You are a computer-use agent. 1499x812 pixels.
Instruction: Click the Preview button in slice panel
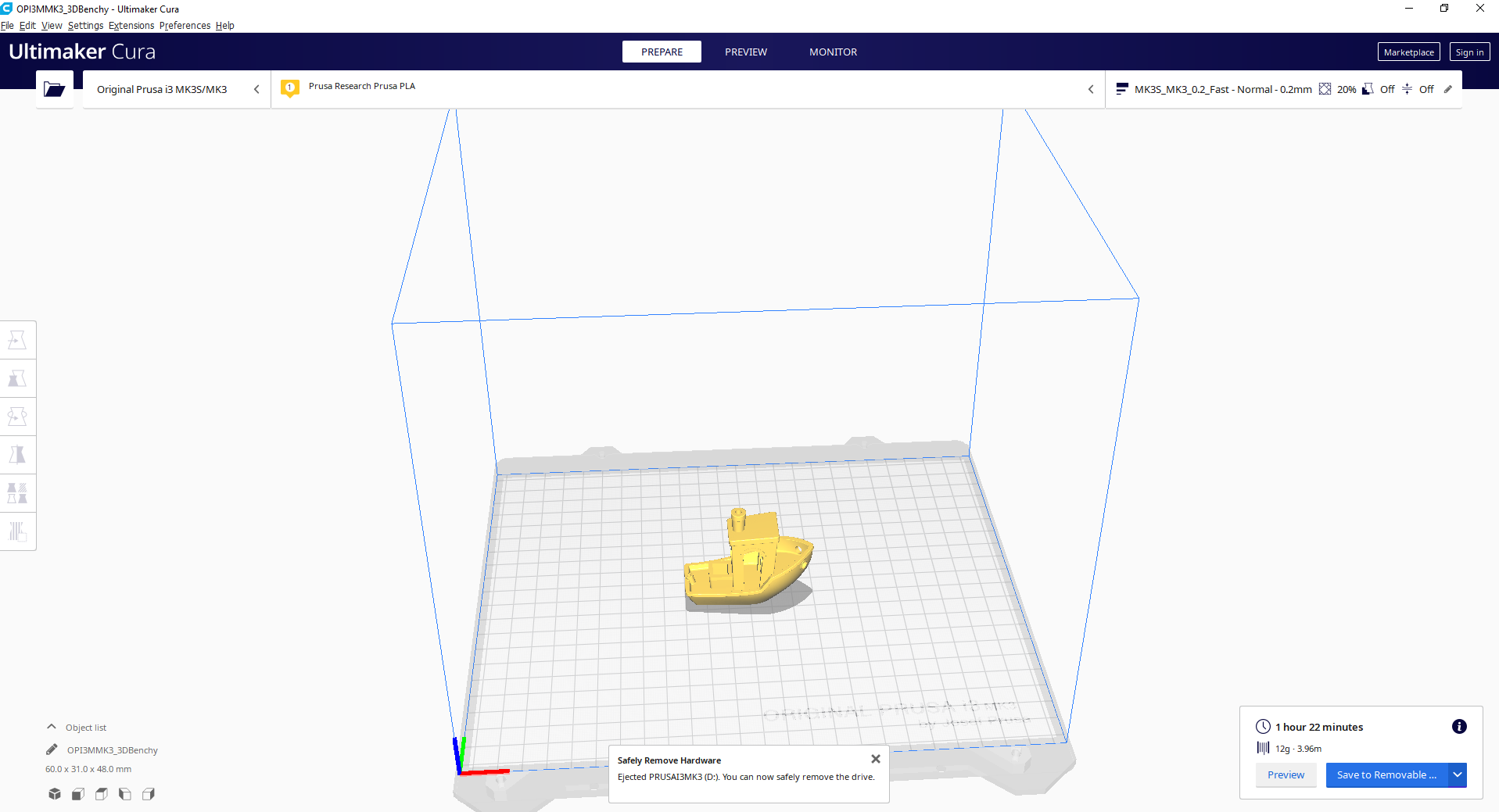pos(1286,775)
